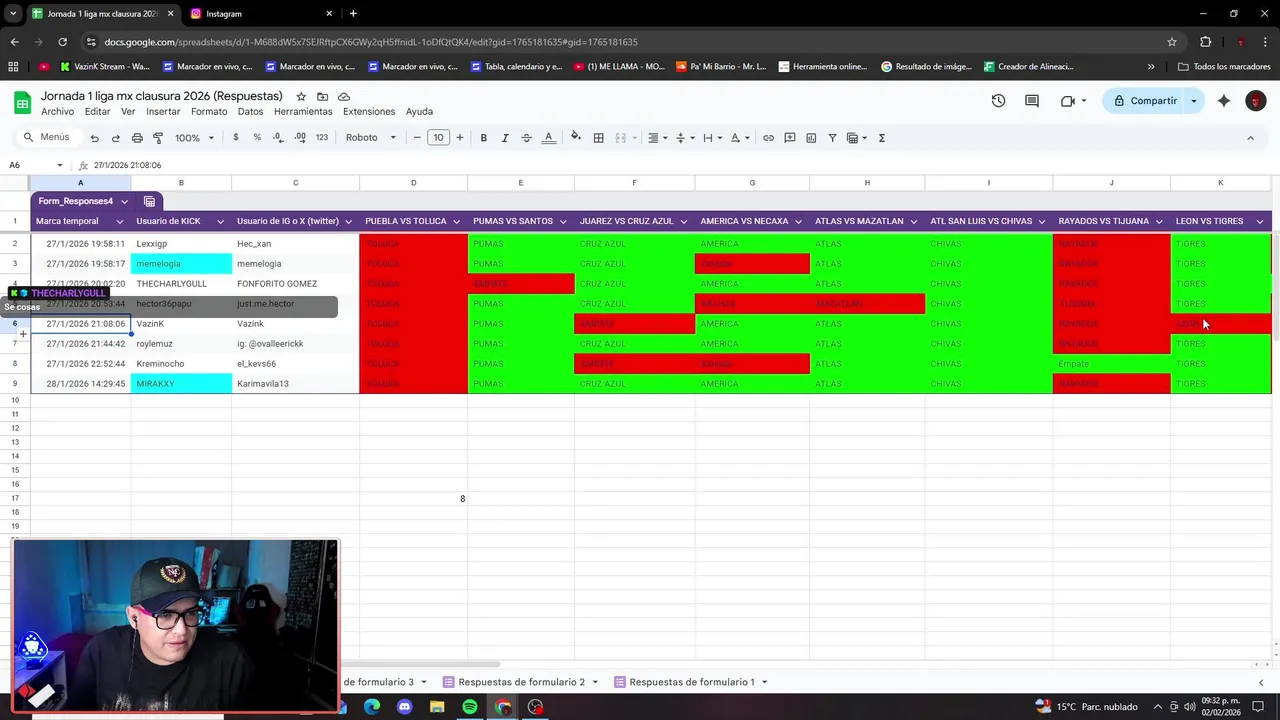Increase decimal places in the toolbar

coord(300,138)
